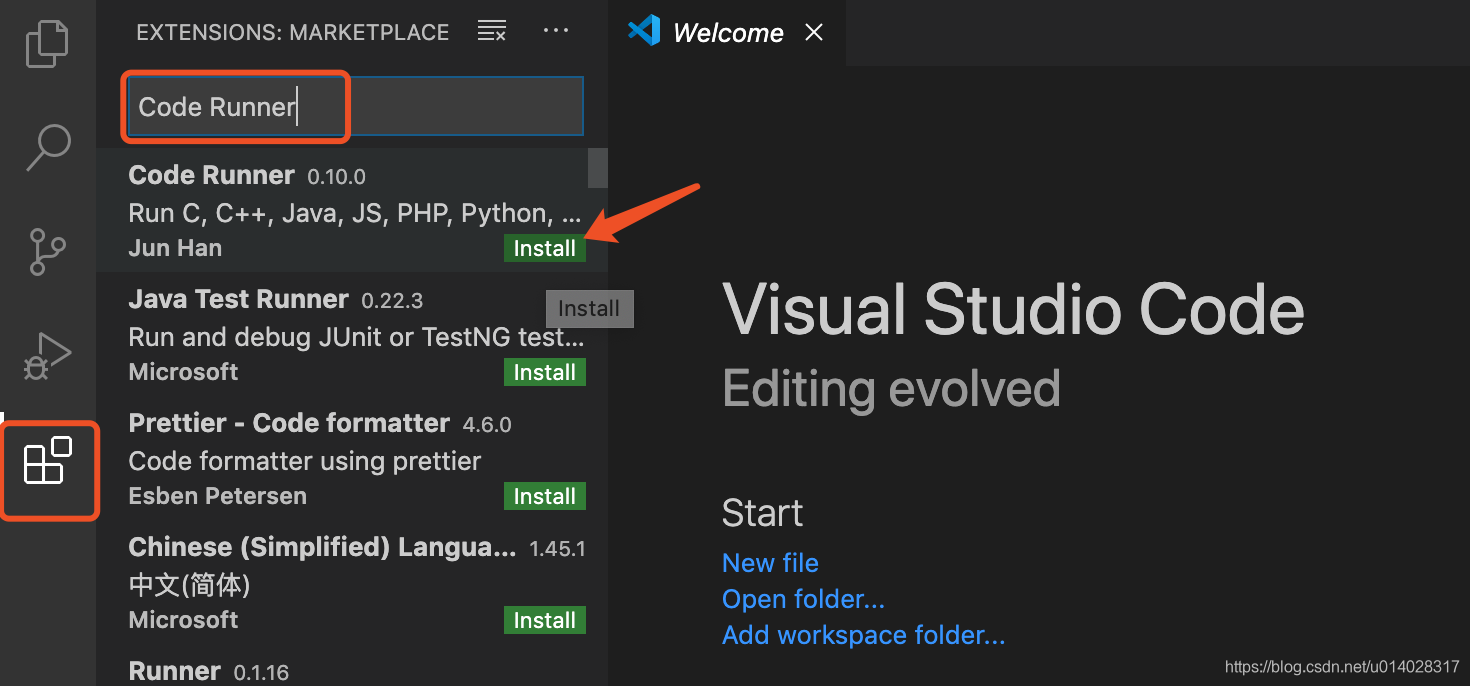
Task: Click Microsoft publisher under Chinese language pack
Action: tap(183, 620)
